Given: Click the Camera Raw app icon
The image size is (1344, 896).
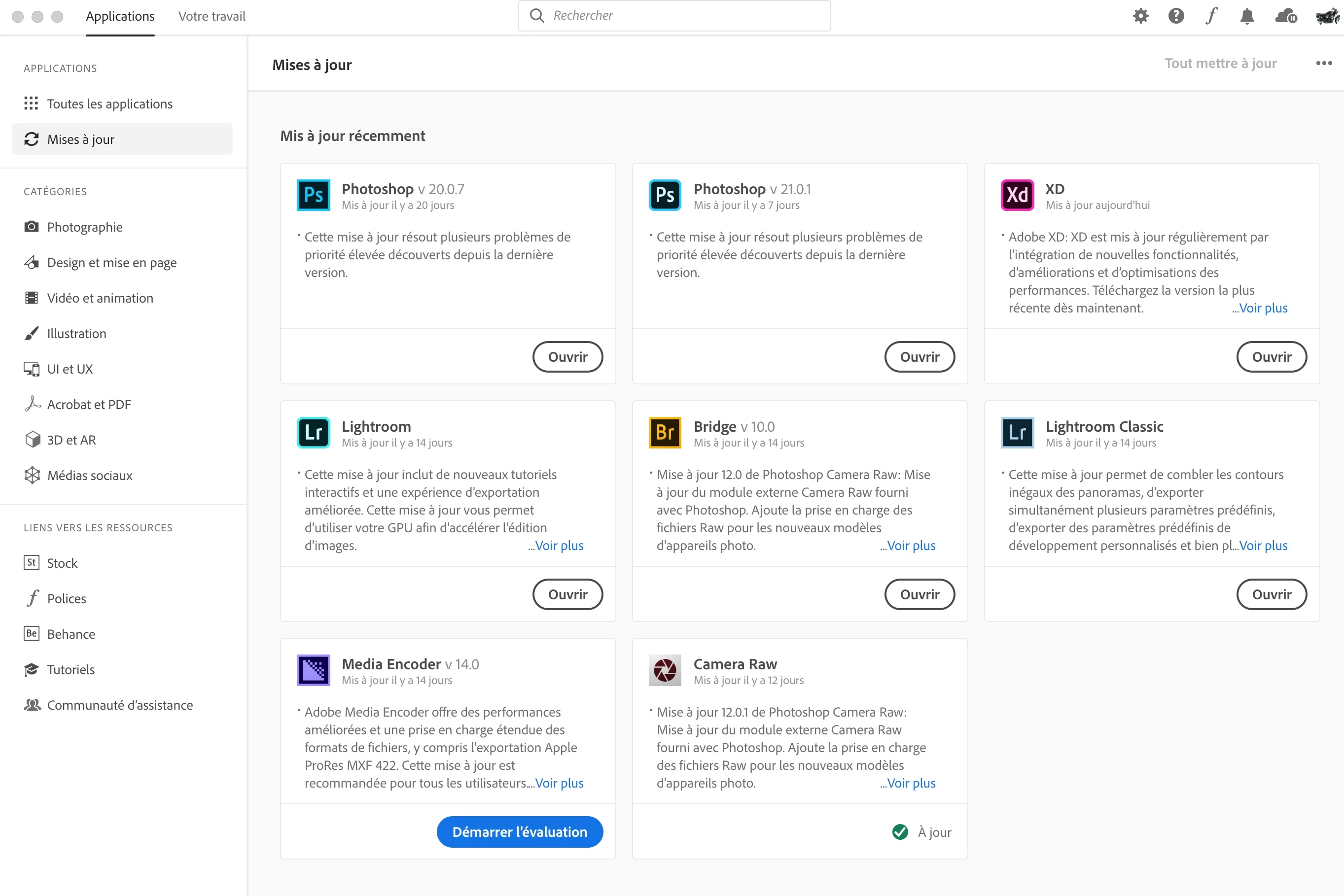Looking at the screenshot, I should (x=665, y=670).
